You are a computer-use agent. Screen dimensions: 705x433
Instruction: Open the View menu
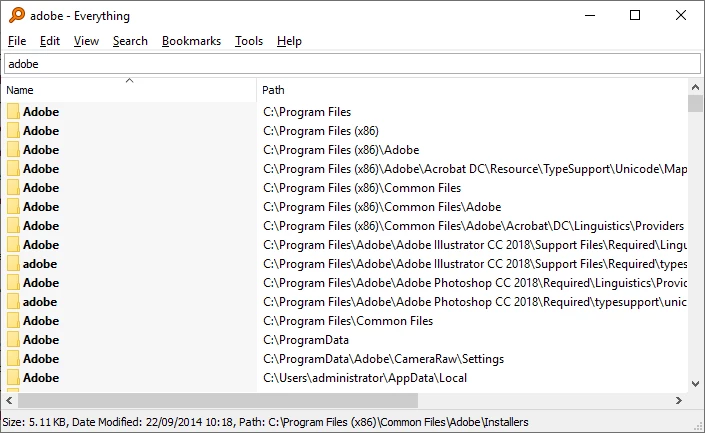(86, 41)
